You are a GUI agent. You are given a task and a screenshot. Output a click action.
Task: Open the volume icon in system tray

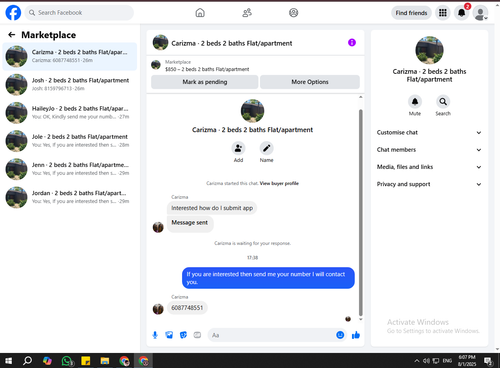[x=426, y=361]
